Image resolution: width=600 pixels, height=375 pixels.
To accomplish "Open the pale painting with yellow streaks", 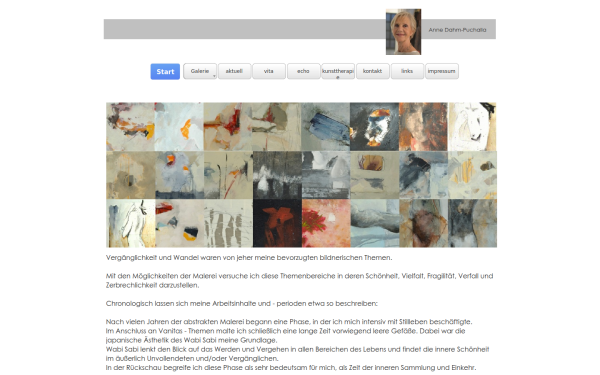I will pos(473,175).
